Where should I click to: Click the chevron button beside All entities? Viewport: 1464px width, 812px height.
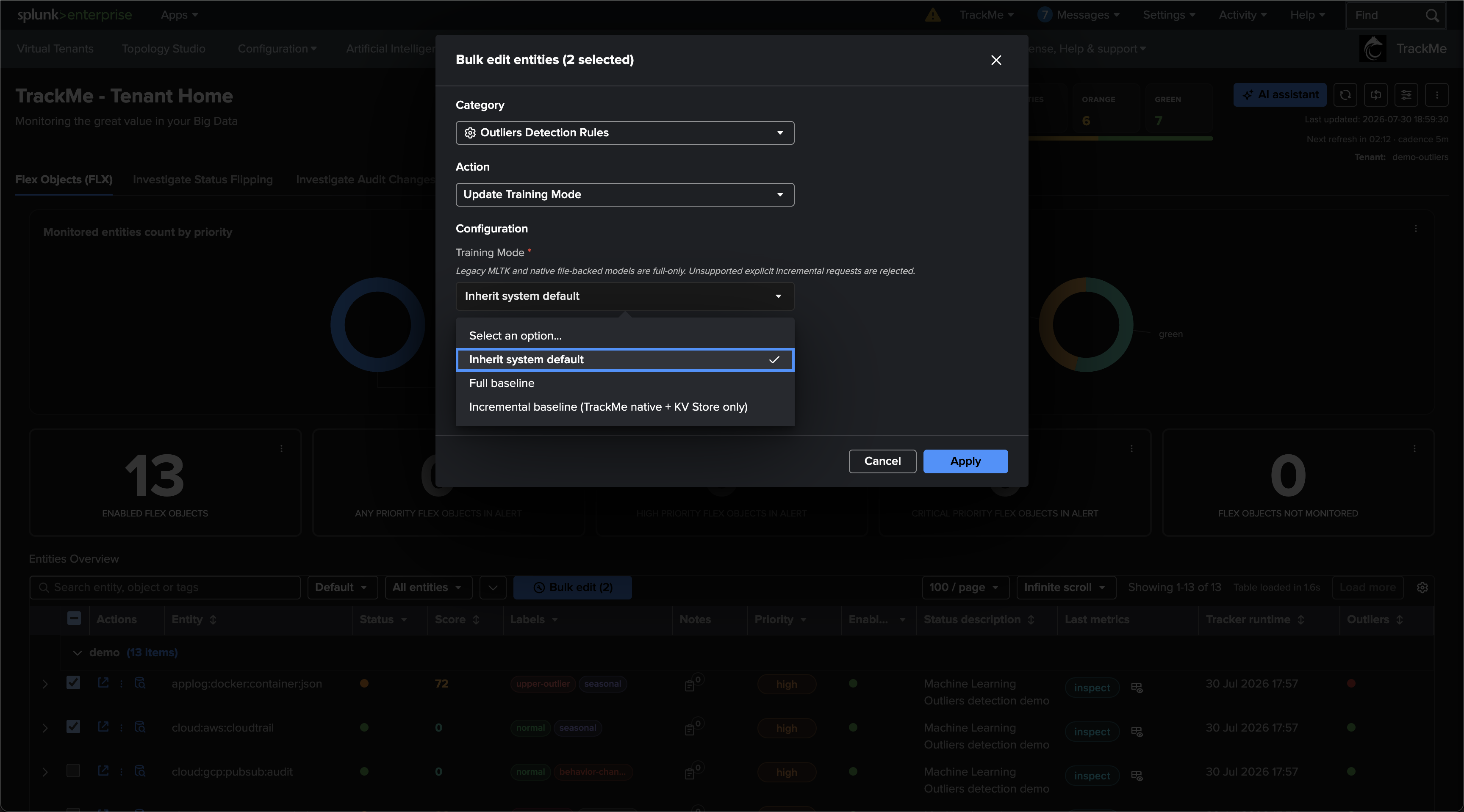(493, 588)
